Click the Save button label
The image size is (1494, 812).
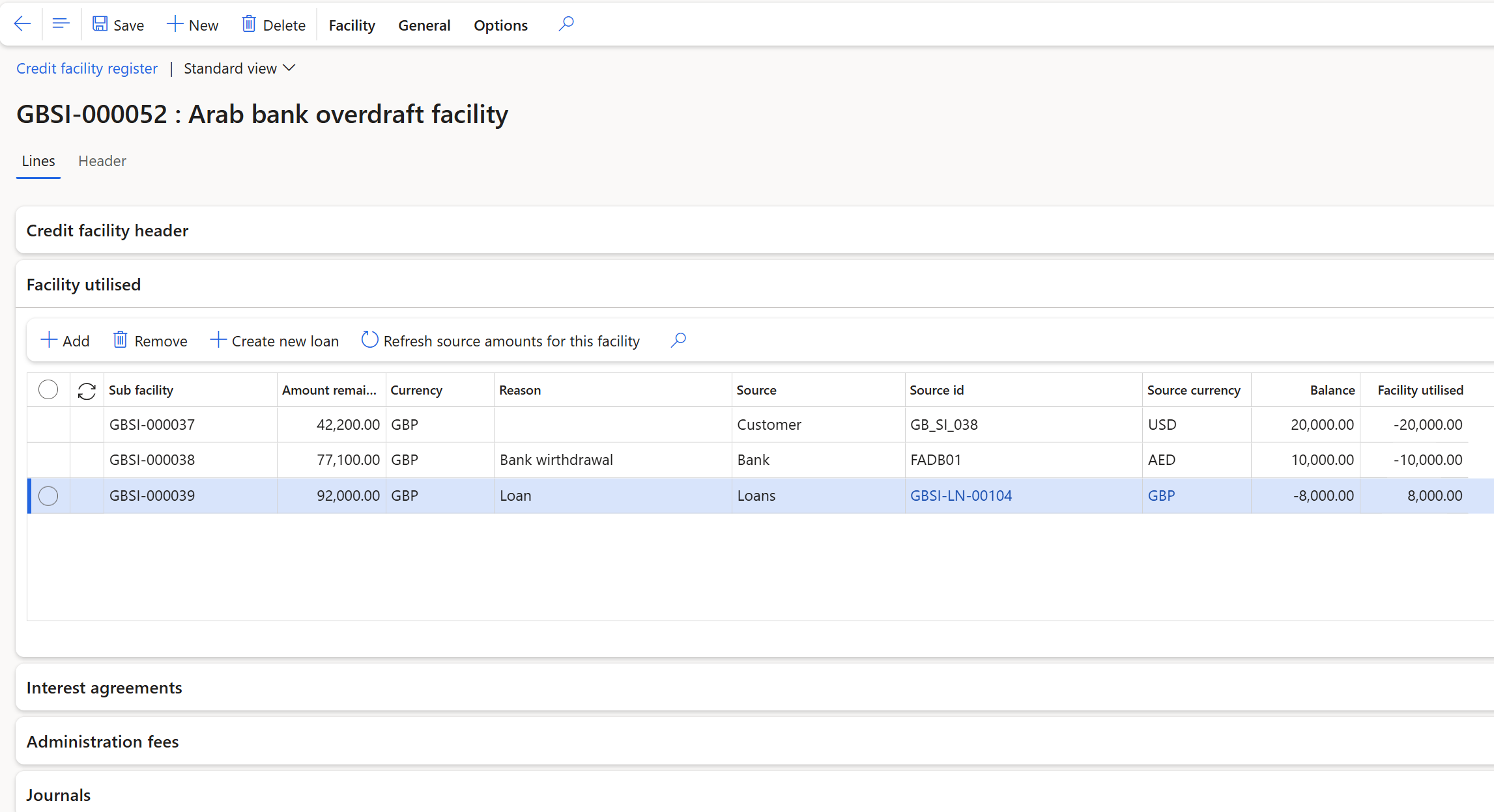(x=128, y=25)
